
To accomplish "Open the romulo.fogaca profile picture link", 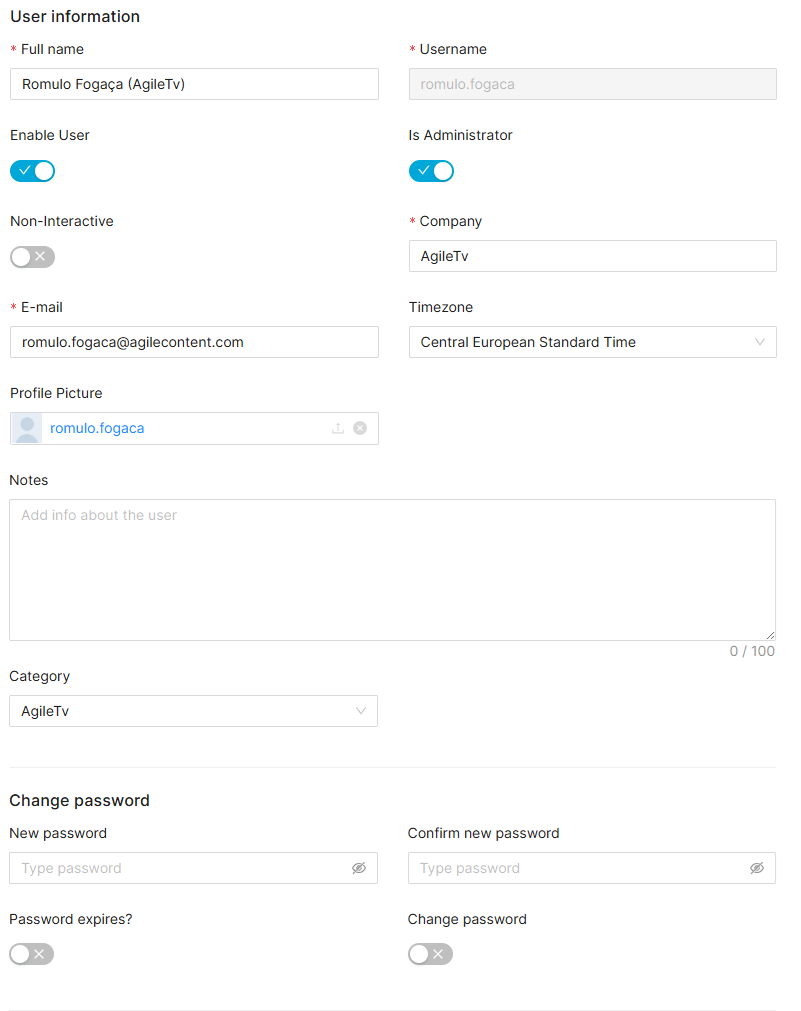I will coord(97,428).
